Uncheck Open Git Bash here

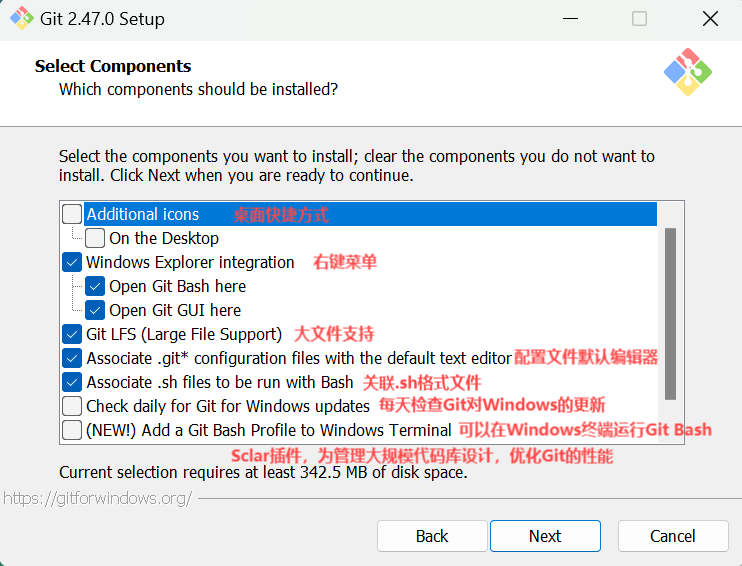click(95, 286)
